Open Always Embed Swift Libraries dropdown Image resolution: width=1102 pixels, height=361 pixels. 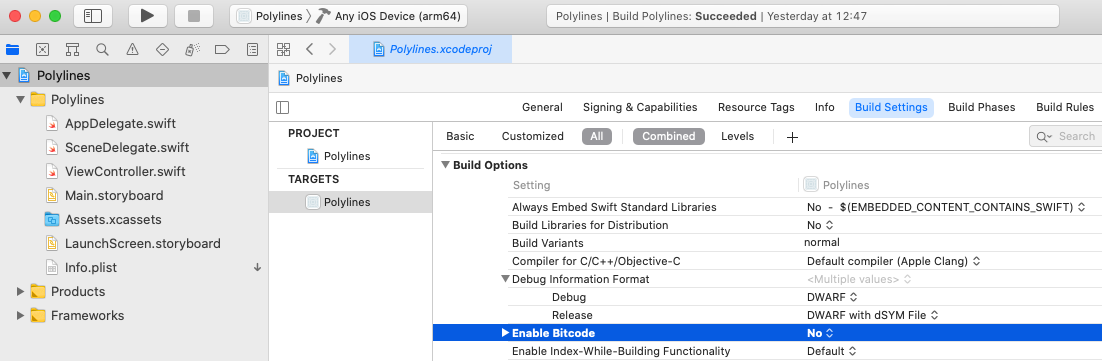946,207
